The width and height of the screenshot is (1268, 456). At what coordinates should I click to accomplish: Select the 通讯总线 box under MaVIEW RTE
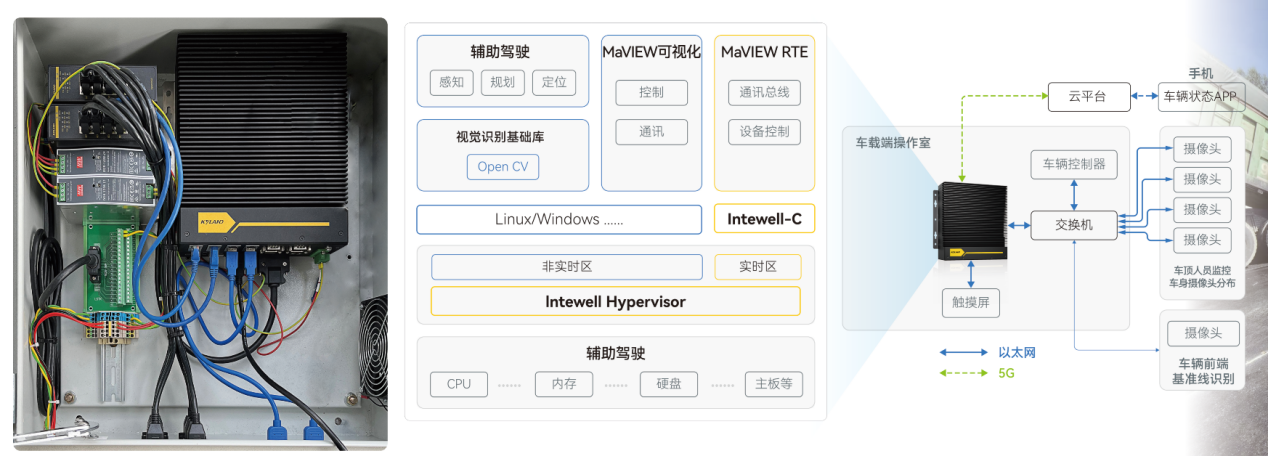(x=764, y=93)
